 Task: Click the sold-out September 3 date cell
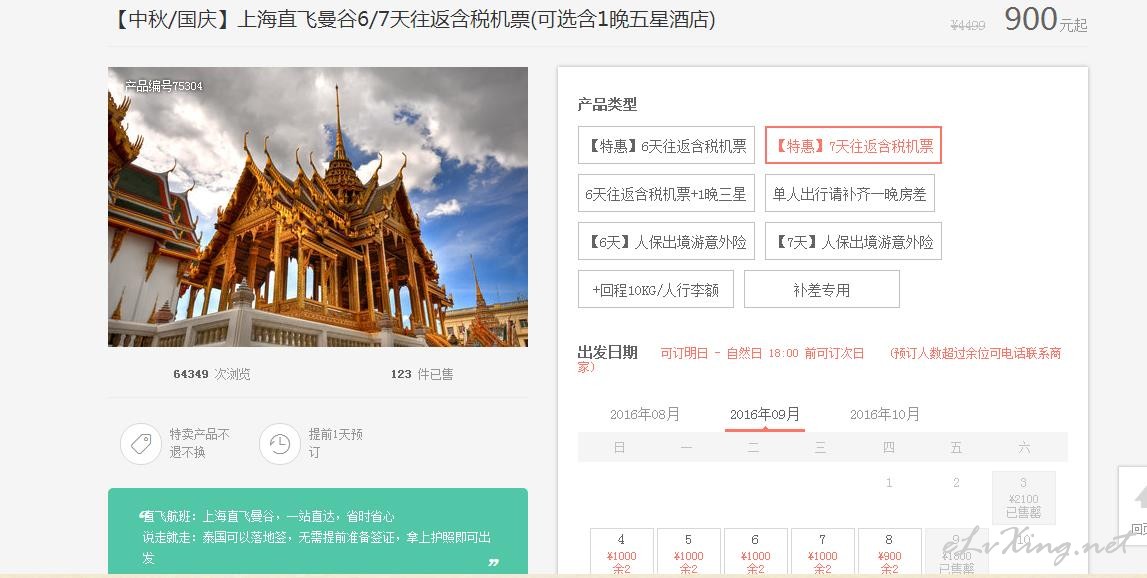pos(1023,498)
